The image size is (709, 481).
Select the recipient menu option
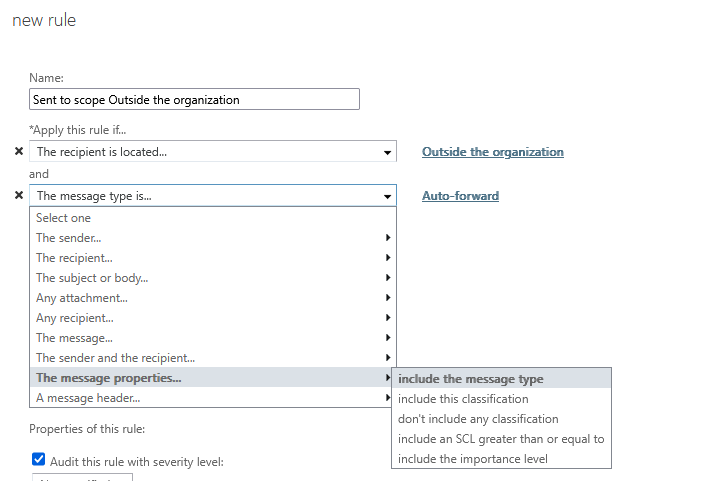coord(212,258)
